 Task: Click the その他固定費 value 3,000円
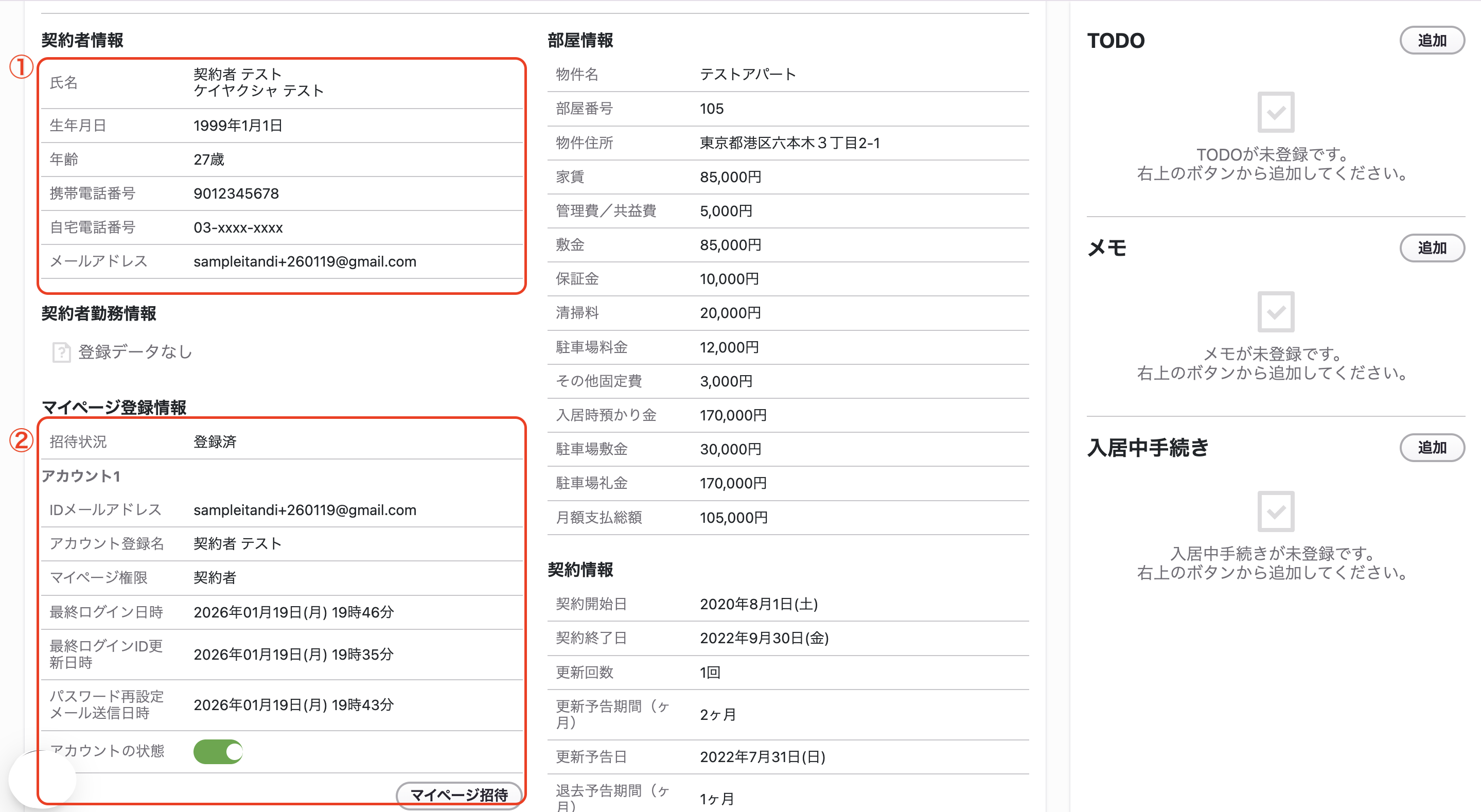pyautogui.click(x=726, y=381)
